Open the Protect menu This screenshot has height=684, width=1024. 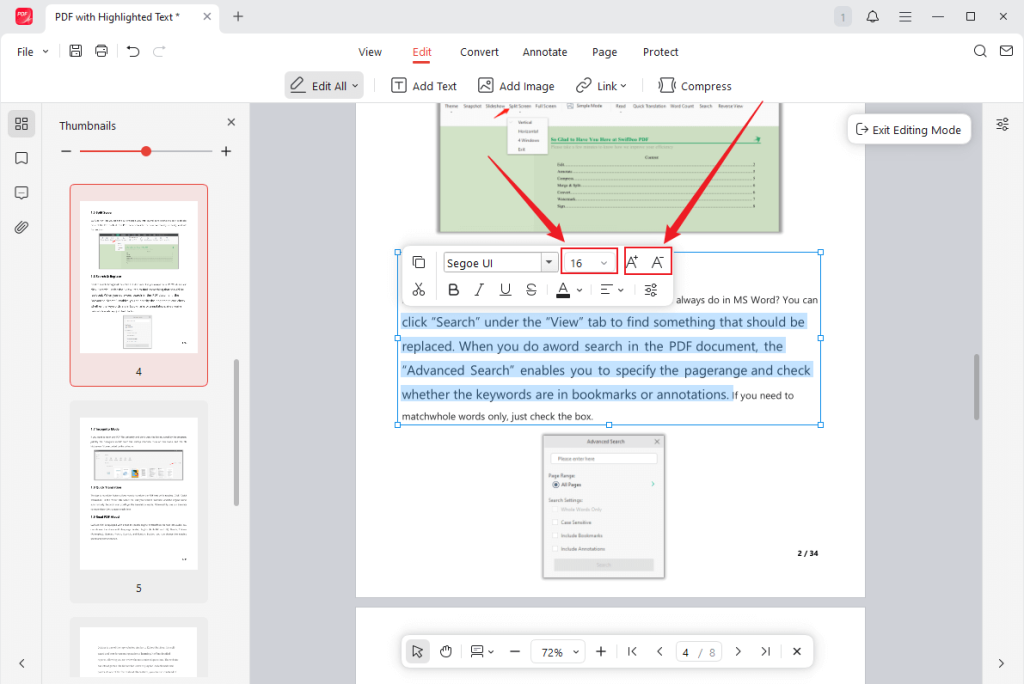click(x=661, y=52)
